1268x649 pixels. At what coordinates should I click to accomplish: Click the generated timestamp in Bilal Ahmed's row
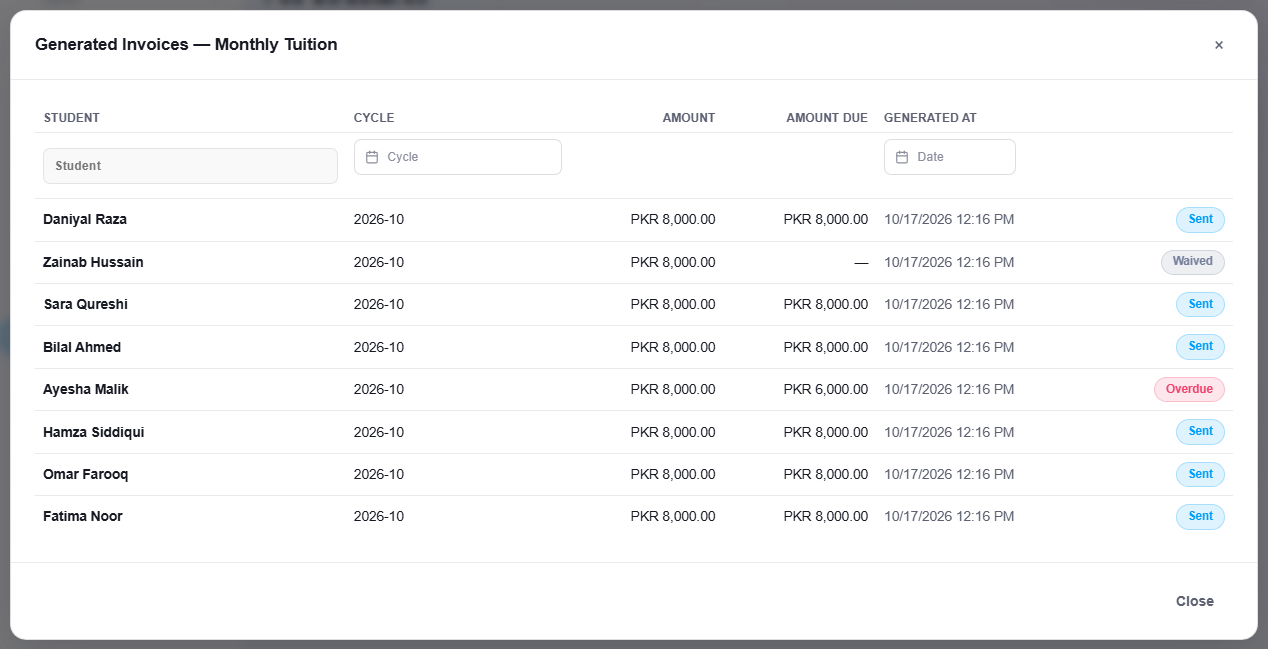pos(949,347)
